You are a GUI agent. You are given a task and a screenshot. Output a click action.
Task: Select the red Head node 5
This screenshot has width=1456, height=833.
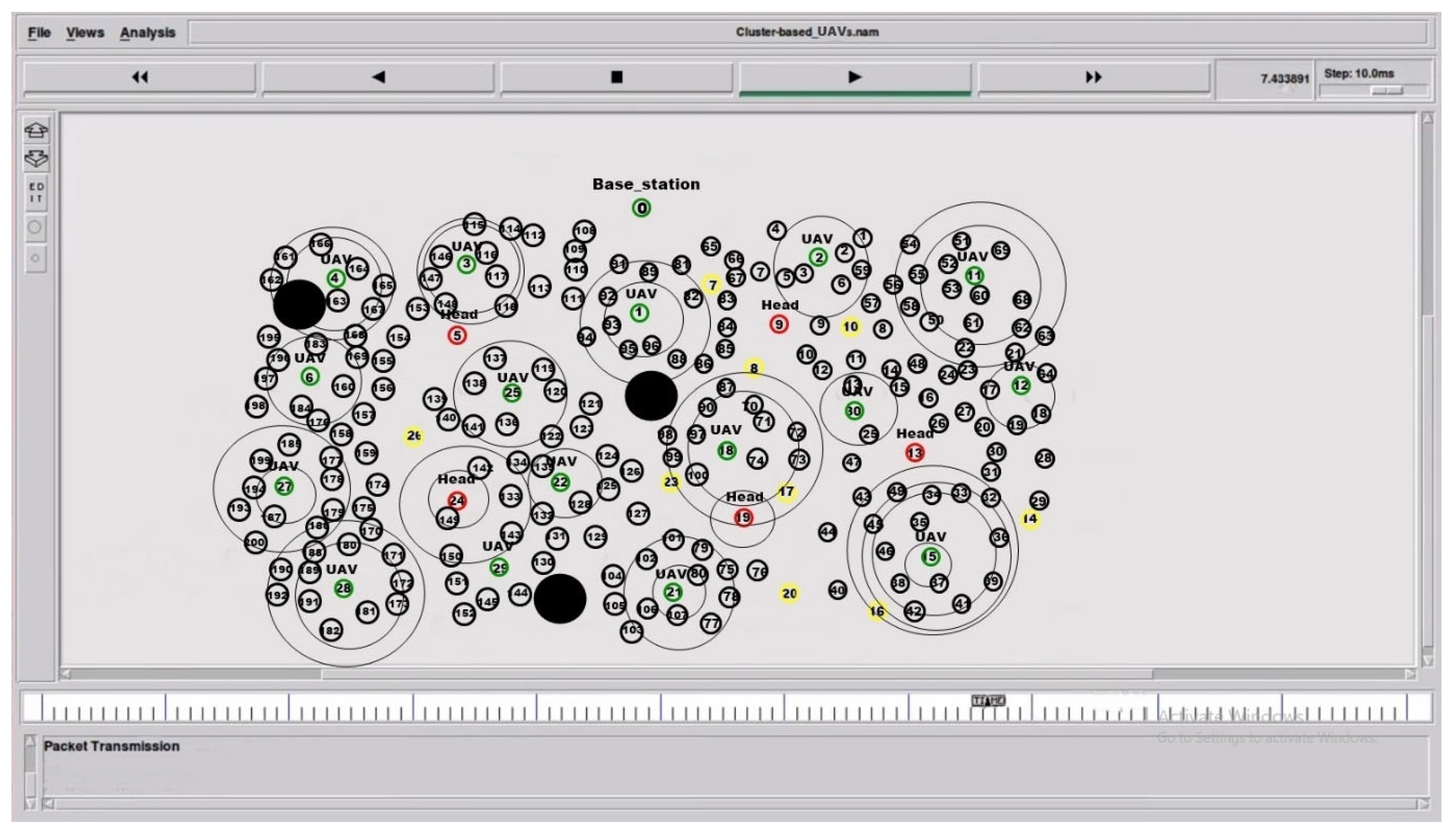(x=457, y=336)
